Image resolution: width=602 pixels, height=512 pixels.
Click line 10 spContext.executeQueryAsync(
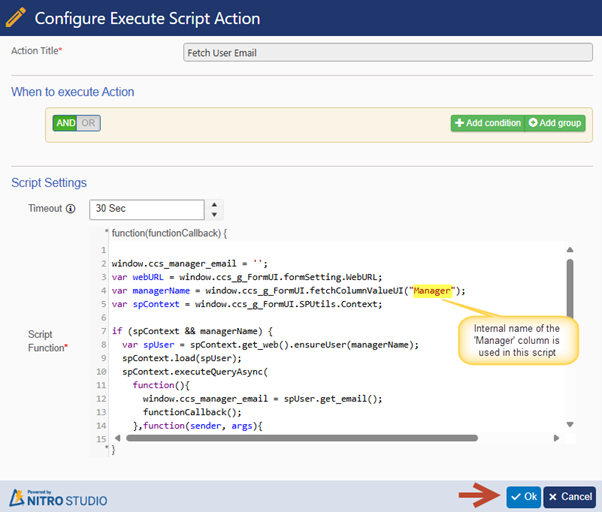[195, 372]
